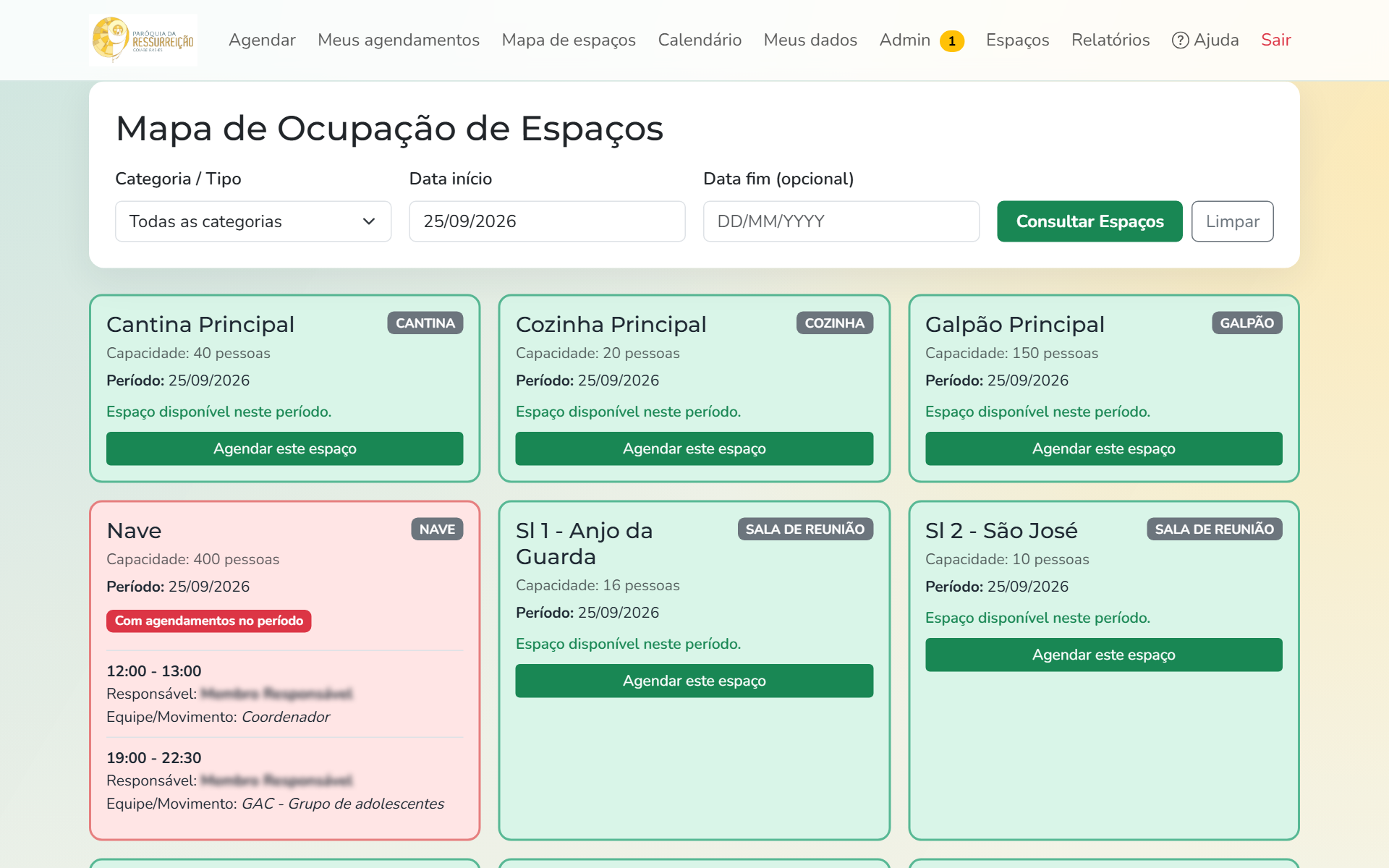Click the Com agendamentos no período badge

tap(209, 621)
